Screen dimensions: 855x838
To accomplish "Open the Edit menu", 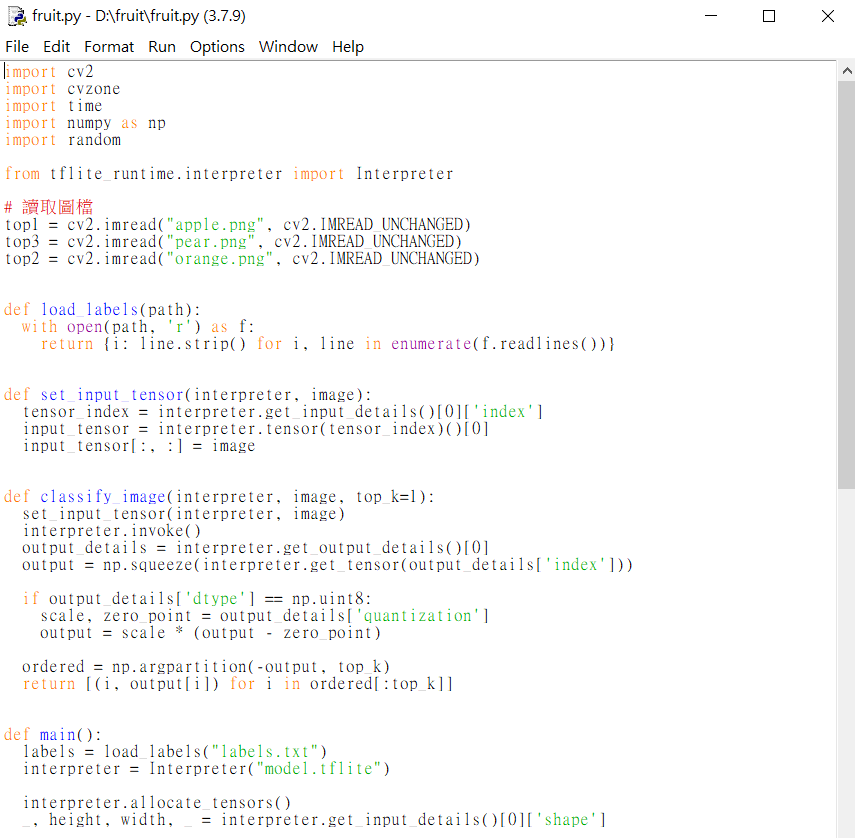I will tap(56, 47).
